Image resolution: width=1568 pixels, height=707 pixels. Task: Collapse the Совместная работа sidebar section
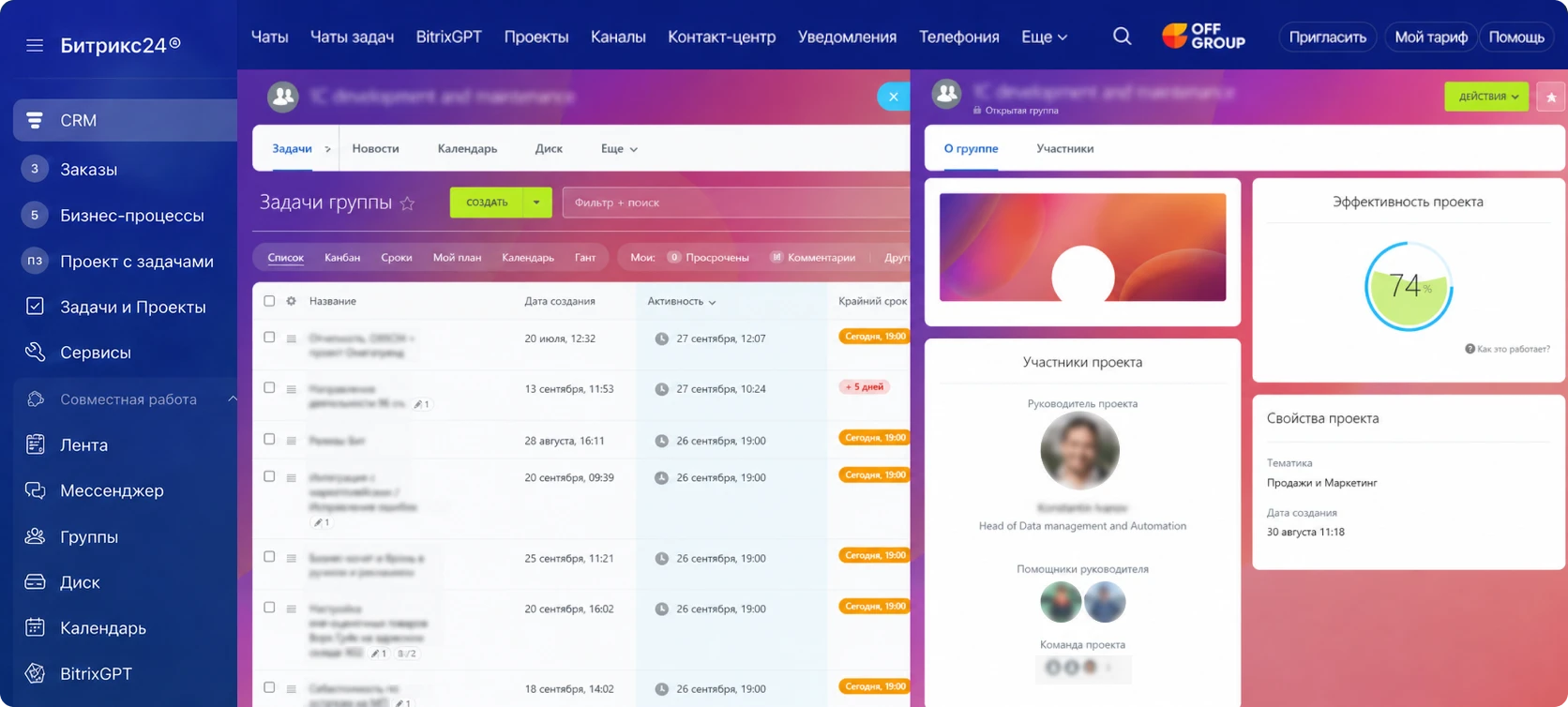(x=232, y=399)
